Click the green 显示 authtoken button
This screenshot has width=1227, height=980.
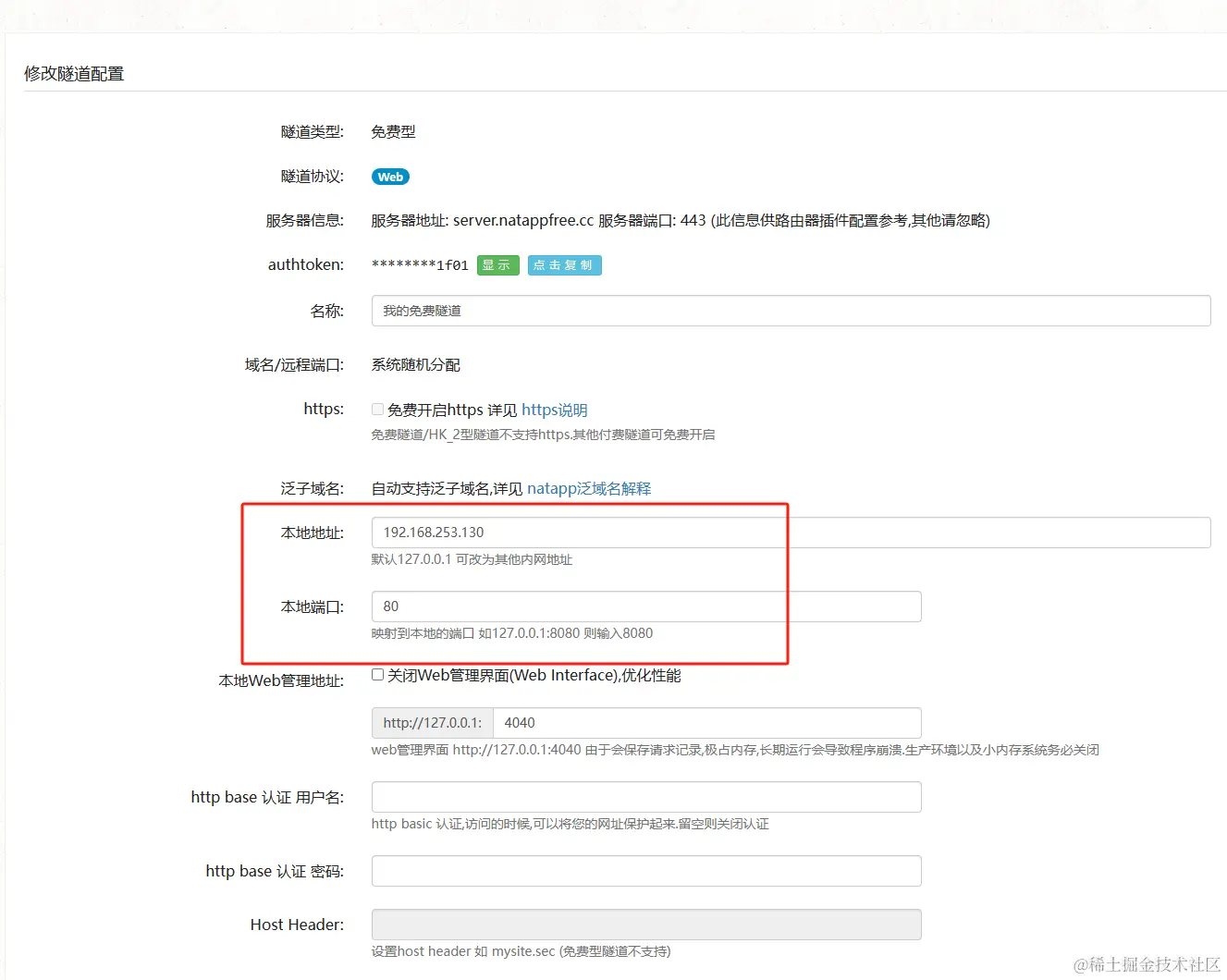[x=497, y=265]
